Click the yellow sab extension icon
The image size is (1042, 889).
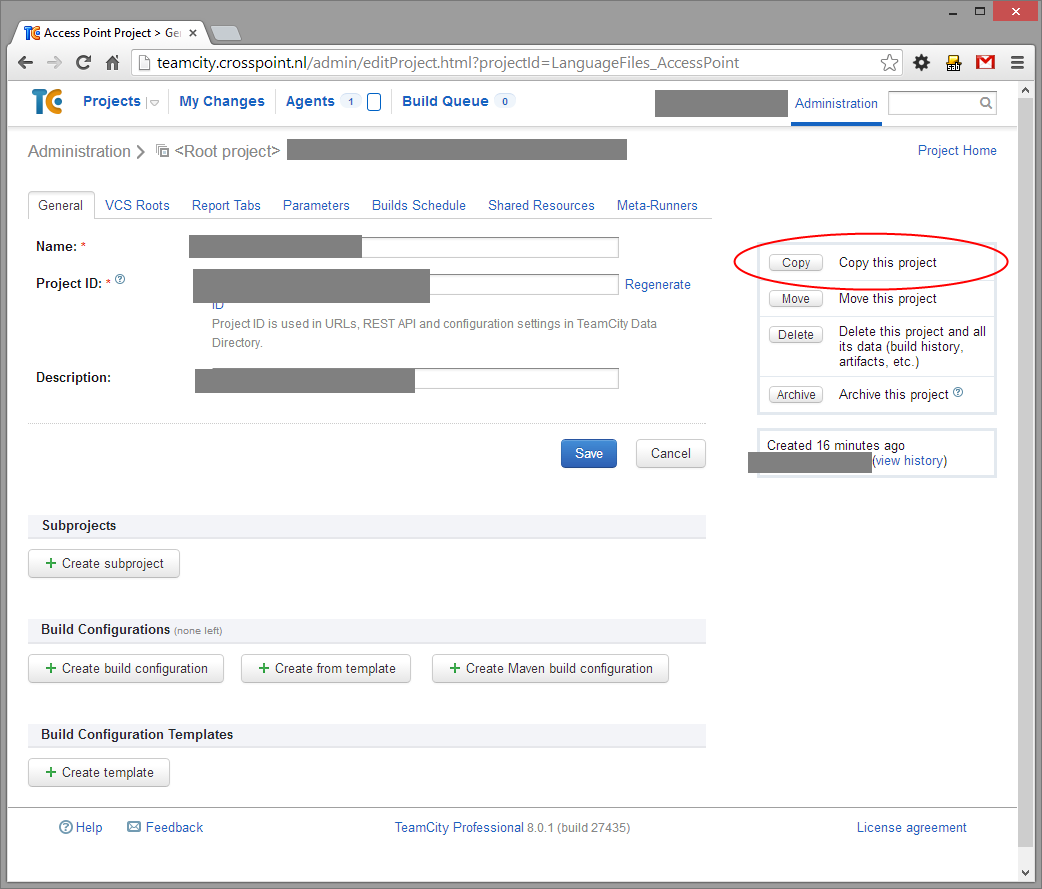(x=954, y=63)
